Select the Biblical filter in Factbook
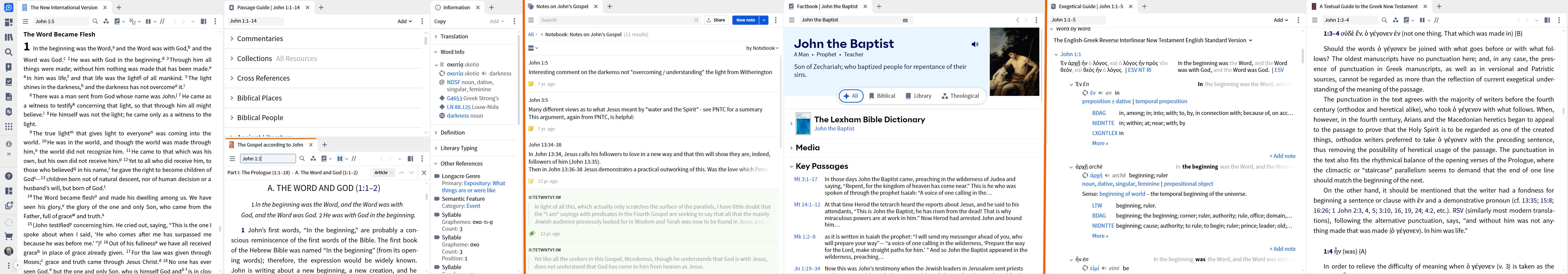Viewport: 1568px width, 274px height. pyautogui.click(x=882, y=96)
